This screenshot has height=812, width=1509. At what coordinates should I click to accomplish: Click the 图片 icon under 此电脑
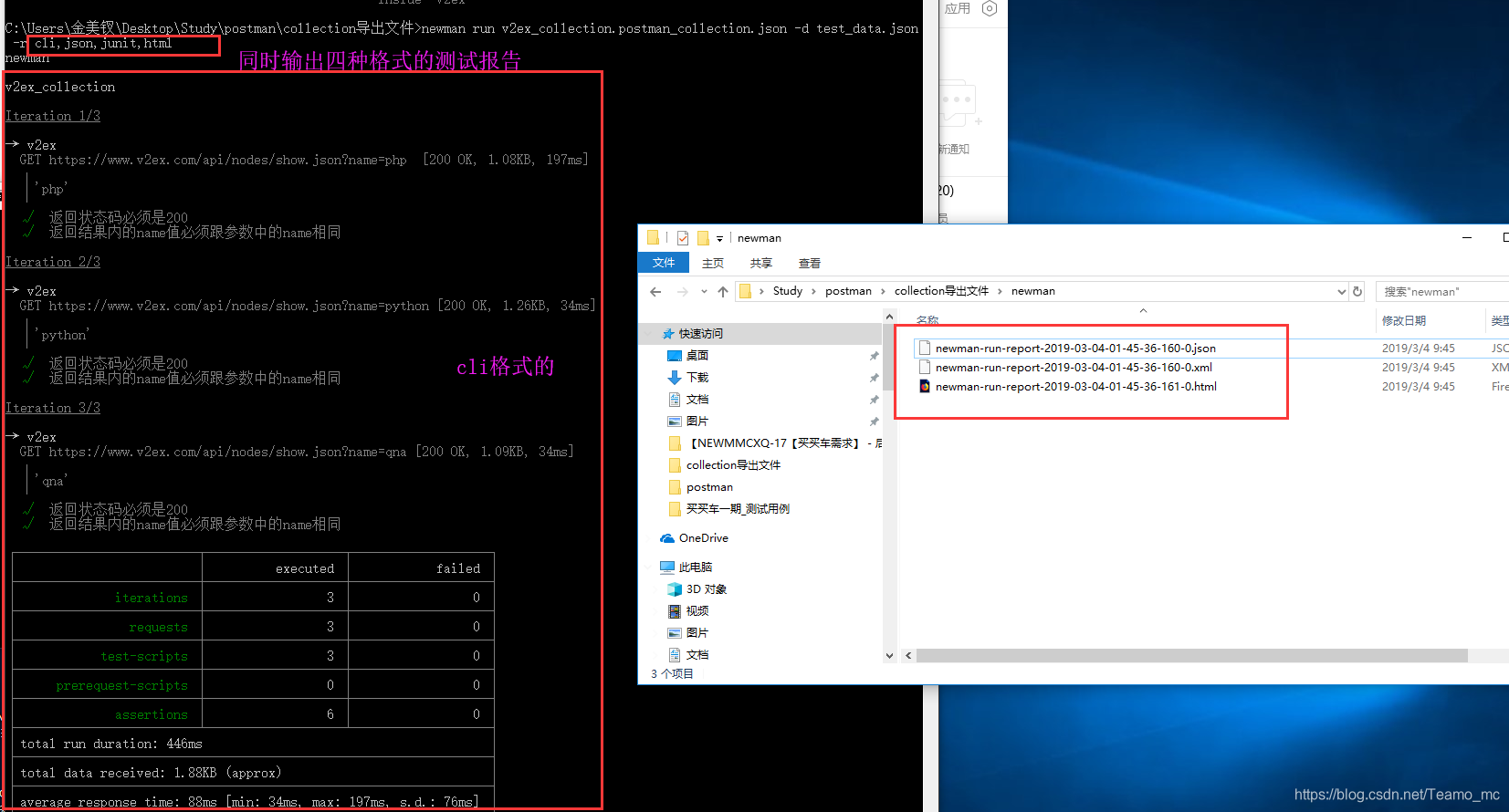tap(675, 633)
